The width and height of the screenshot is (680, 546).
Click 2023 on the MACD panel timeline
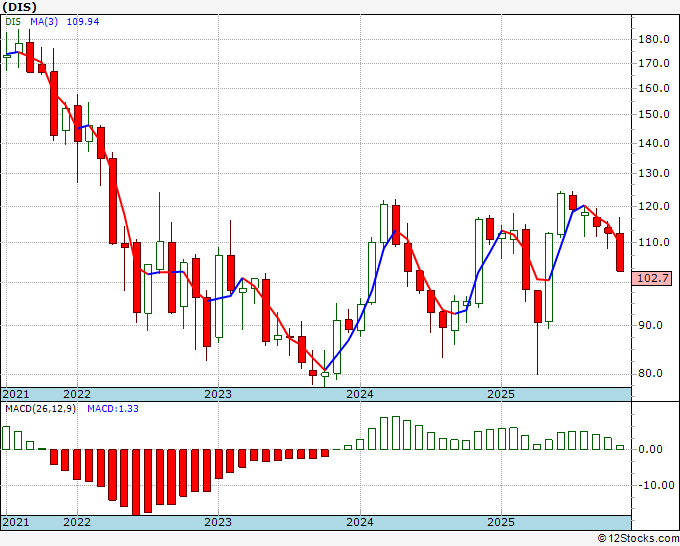click(x=218, y=522)
